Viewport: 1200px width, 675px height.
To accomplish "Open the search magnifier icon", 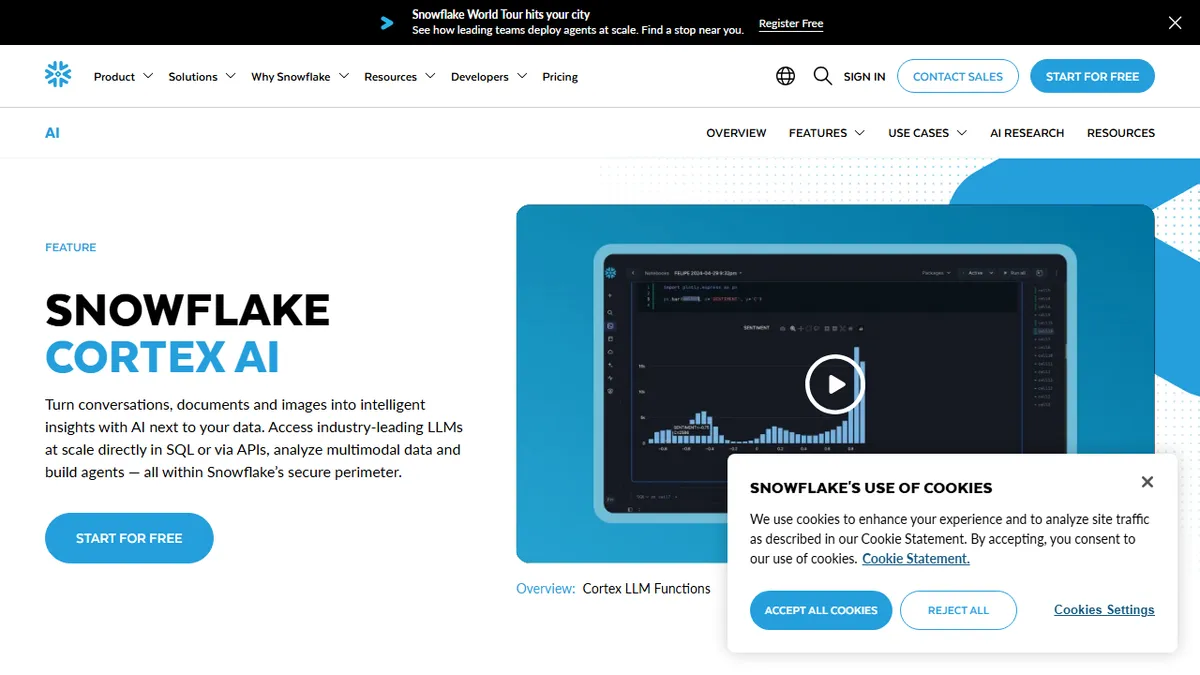I will [x=823, y=76].
